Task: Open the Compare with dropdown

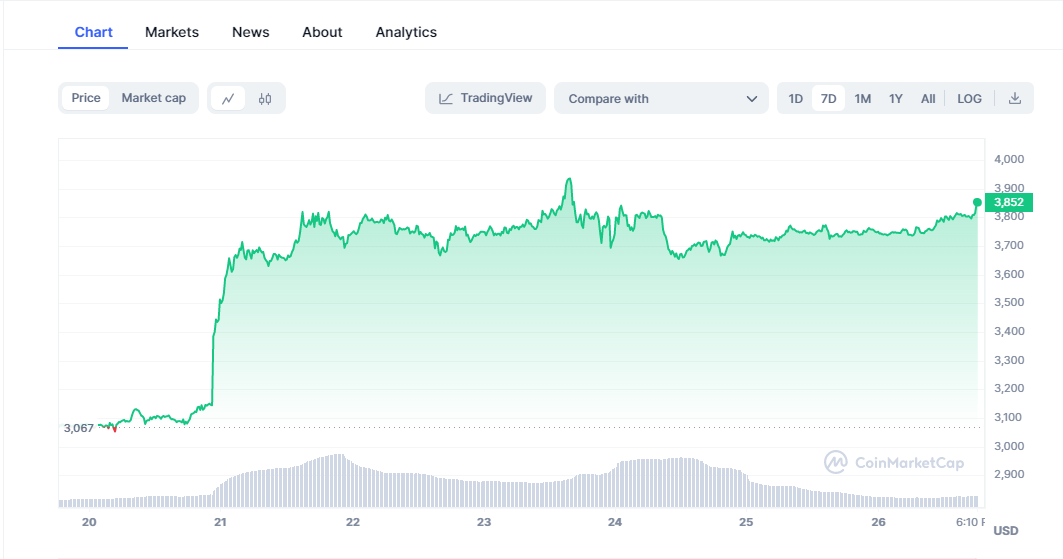Action: [x=660, y=98]
